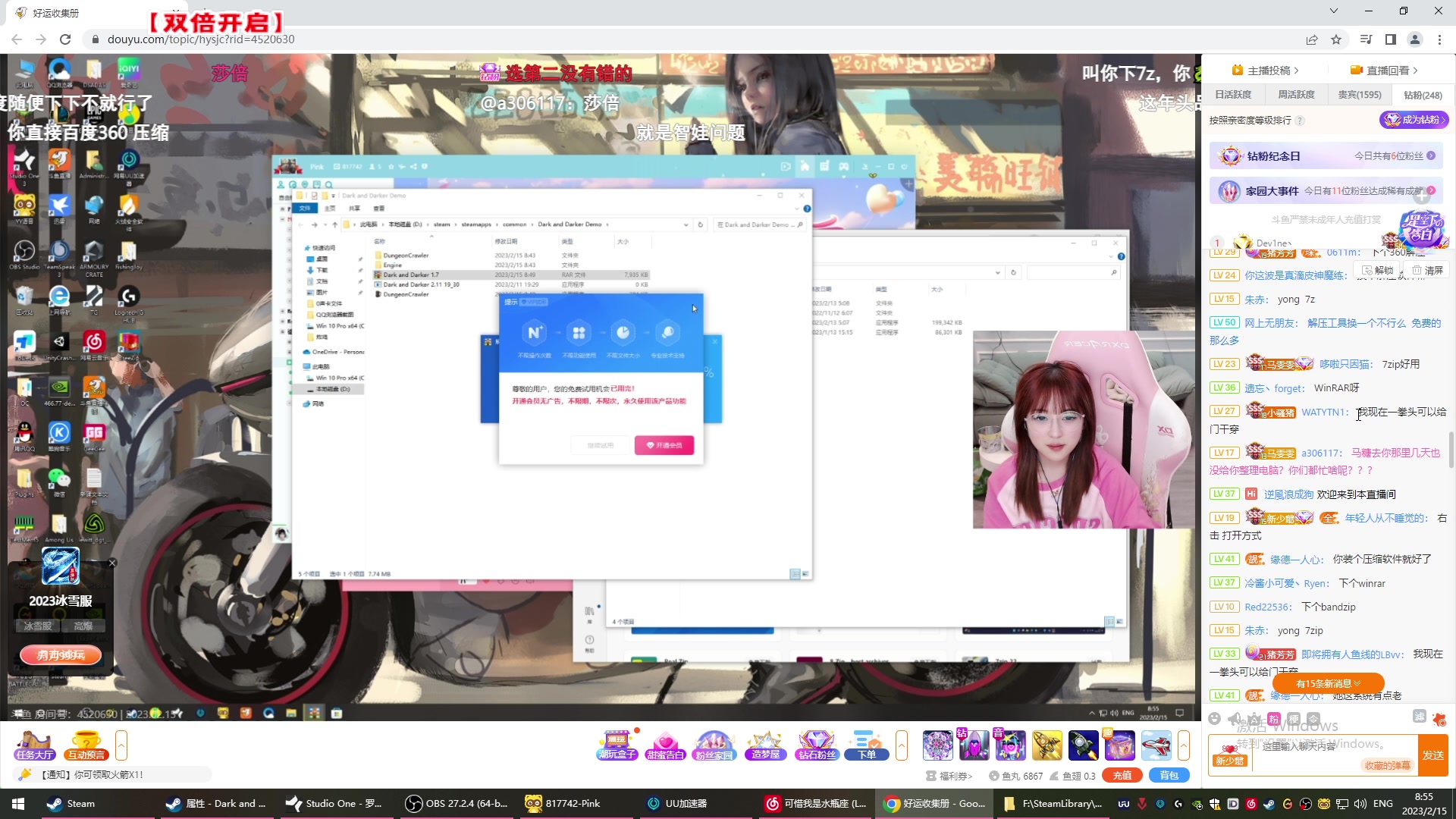The height and width of the screenshot is (819, 1456).
Task: Click the 成为钻粉 purple link
Action: coord(1415,120)
